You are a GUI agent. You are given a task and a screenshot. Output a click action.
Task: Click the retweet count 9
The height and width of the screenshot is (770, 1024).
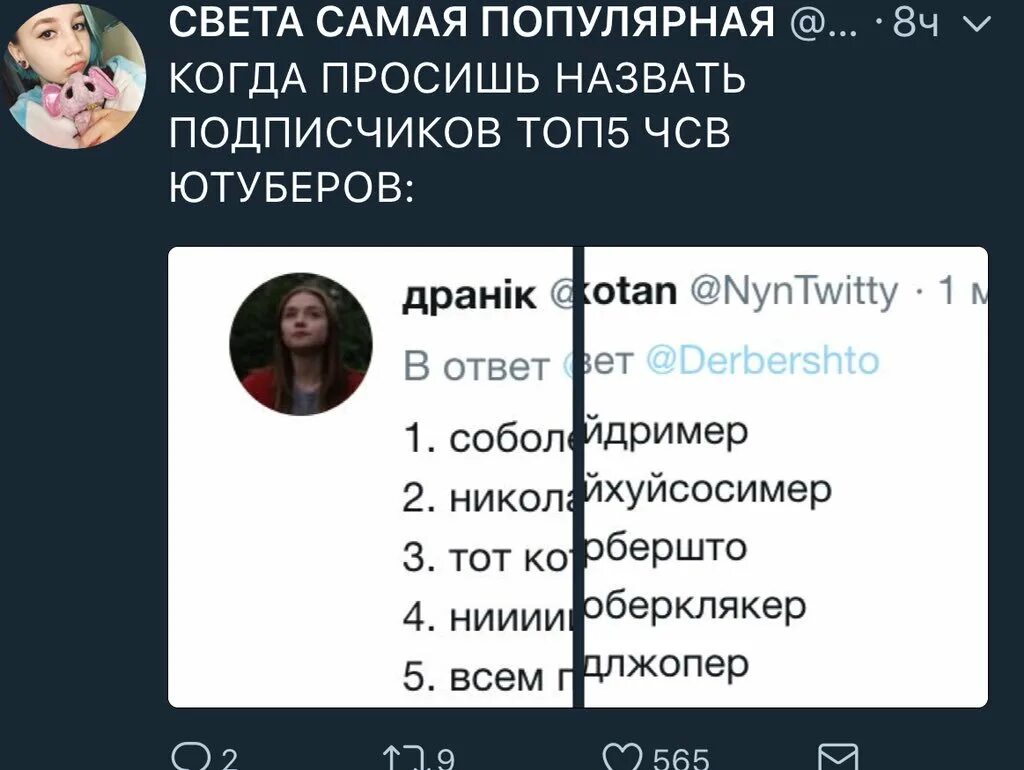[445, 760]
